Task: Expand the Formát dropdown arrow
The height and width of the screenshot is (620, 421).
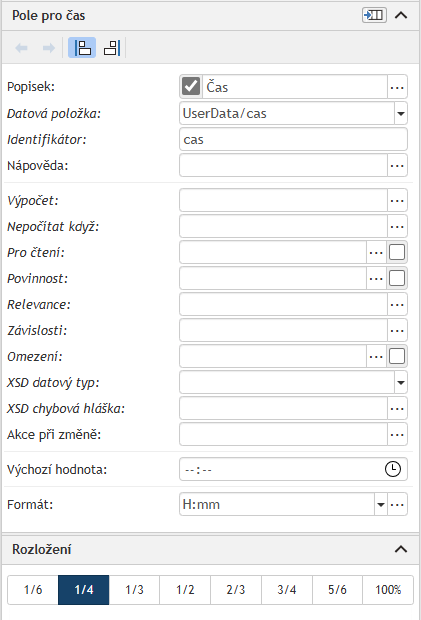Action: click(x=381, y=504)
